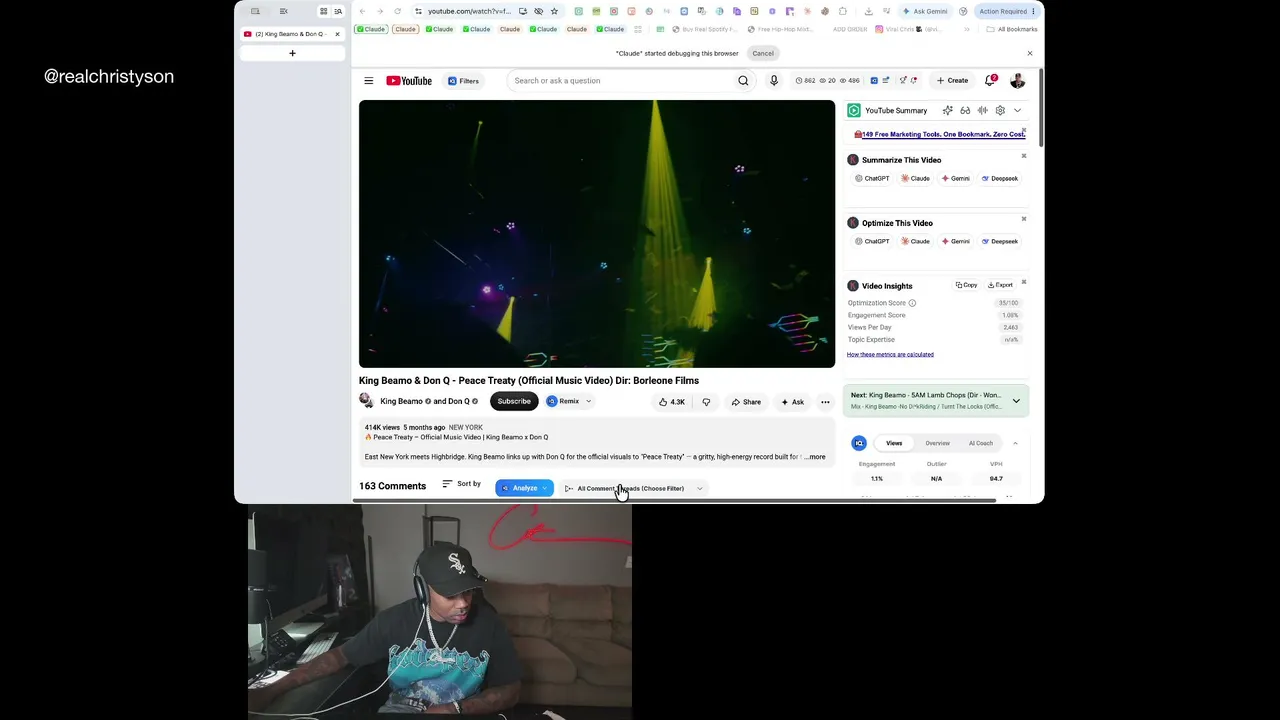Collapse the YouTube Summary panel chevron
The height and width of the screenshot is (720, 1280).
[x=1017, y=111]
